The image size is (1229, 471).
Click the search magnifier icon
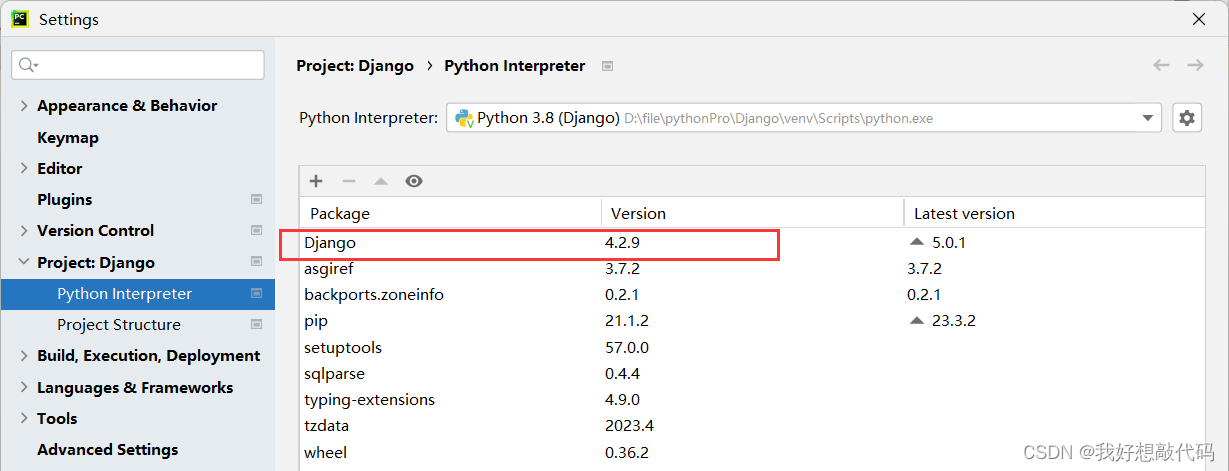(x=27, y=65)
